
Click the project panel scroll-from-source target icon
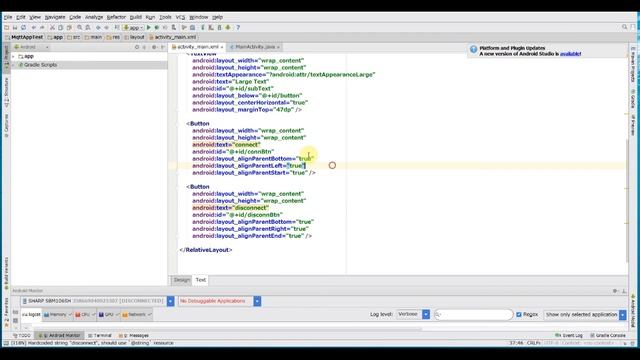(x=137, y=47)
